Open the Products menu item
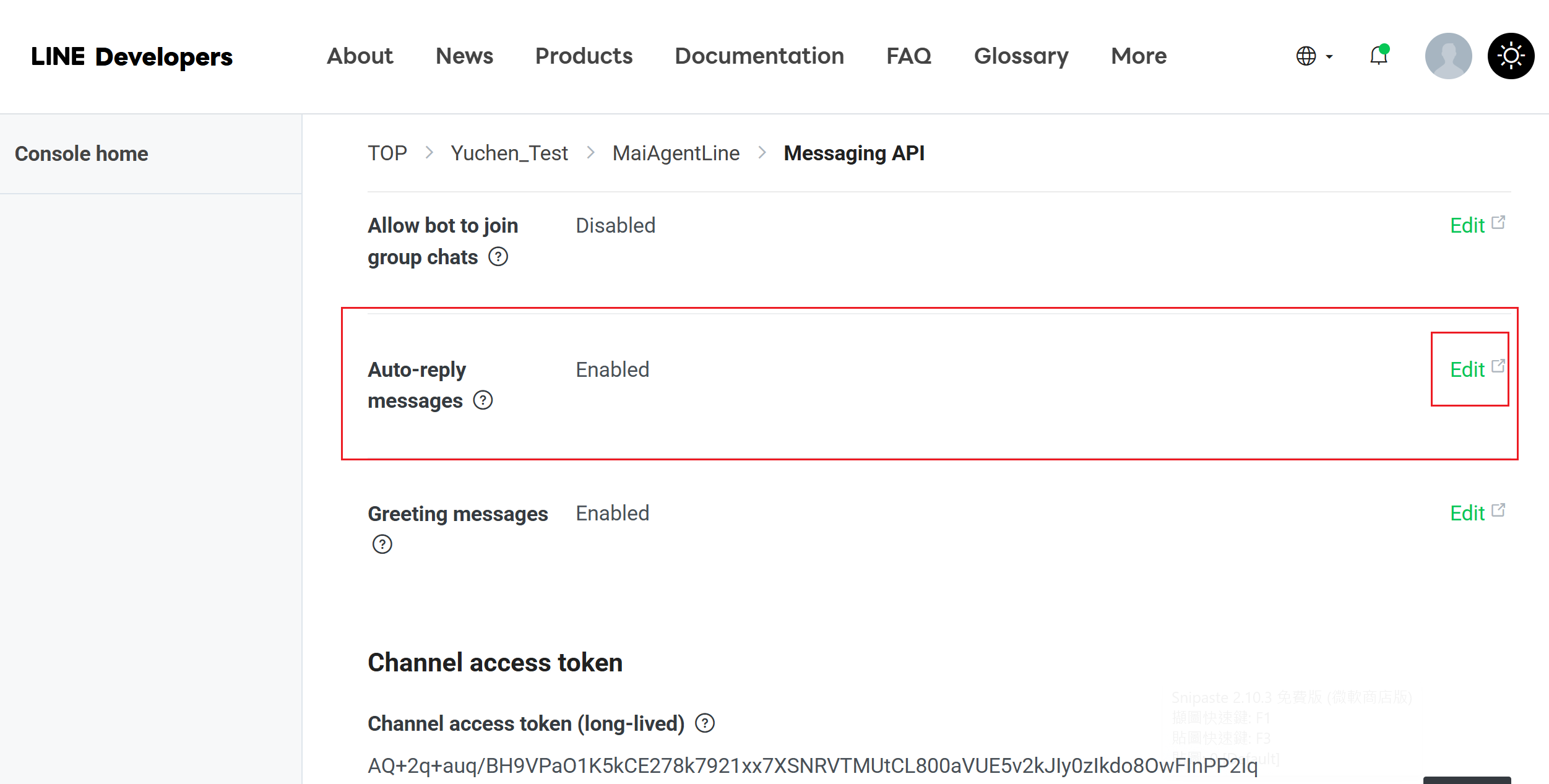The image size is (1549, 784). tap(584, 56)
